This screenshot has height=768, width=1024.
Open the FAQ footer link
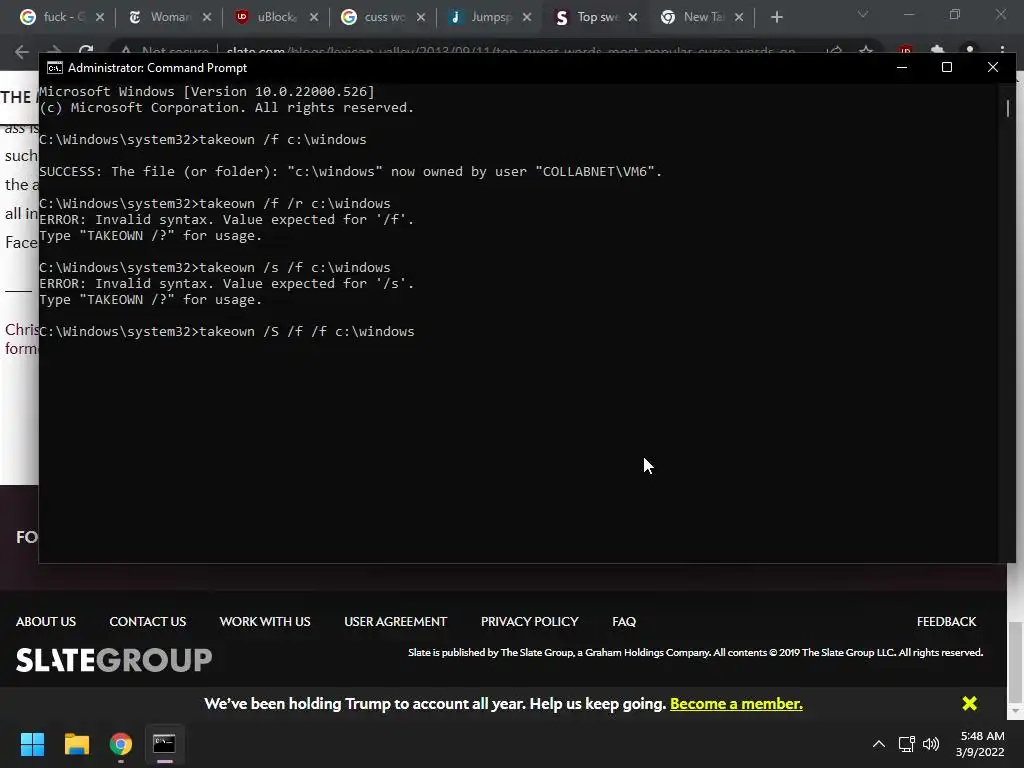[624, 622]
